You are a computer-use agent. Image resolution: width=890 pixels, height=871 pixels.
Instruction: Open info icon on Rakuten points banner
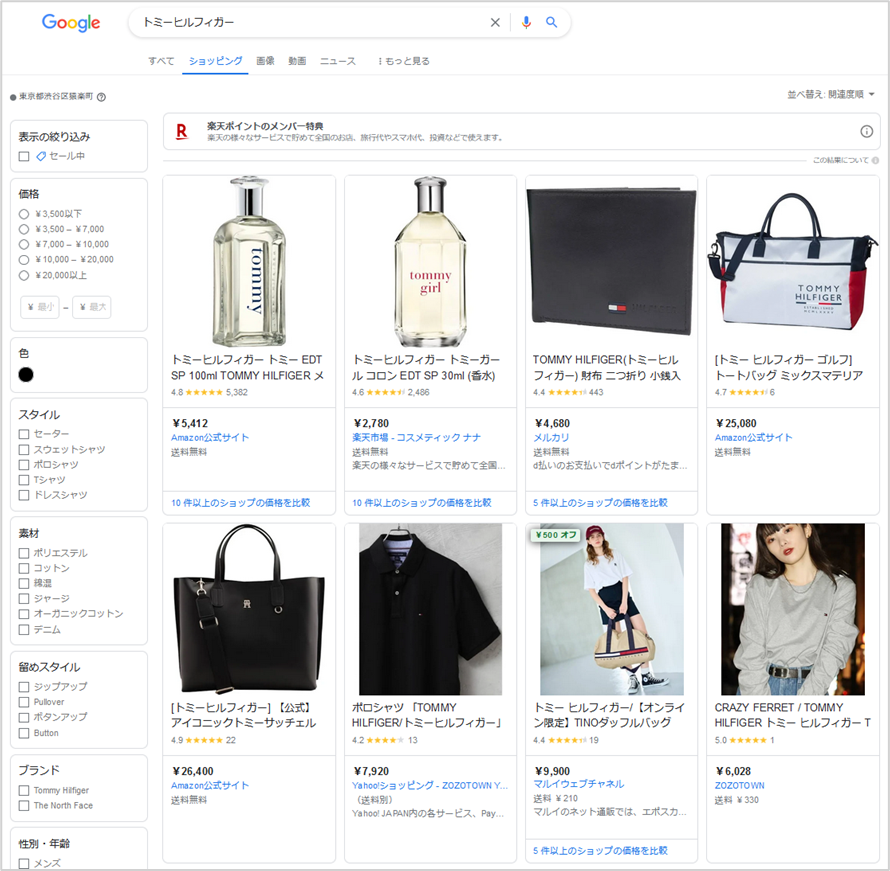coord(866,132)
